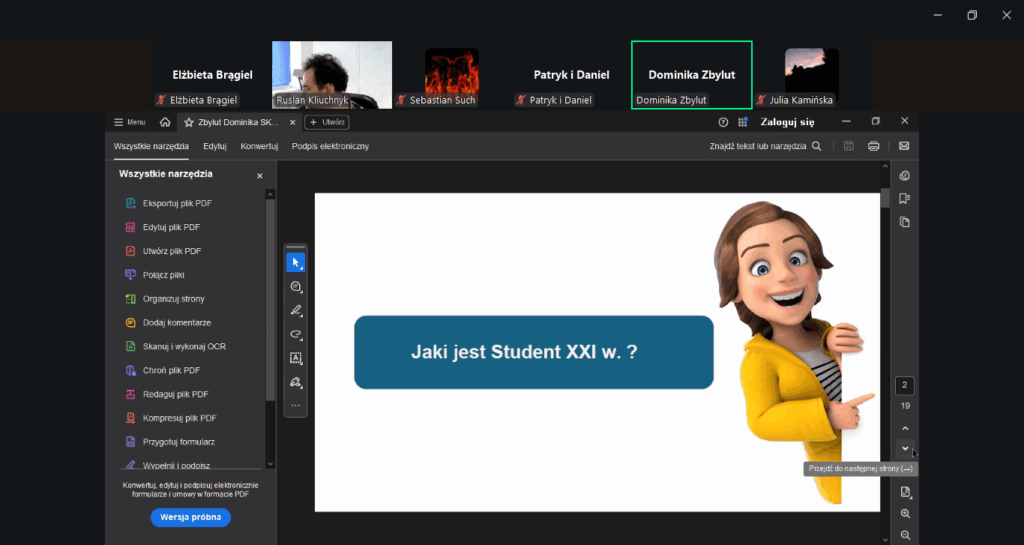The image size is (1024, 545).
Task: Click the Utwórz new tab button
Action: coord(327,122)
